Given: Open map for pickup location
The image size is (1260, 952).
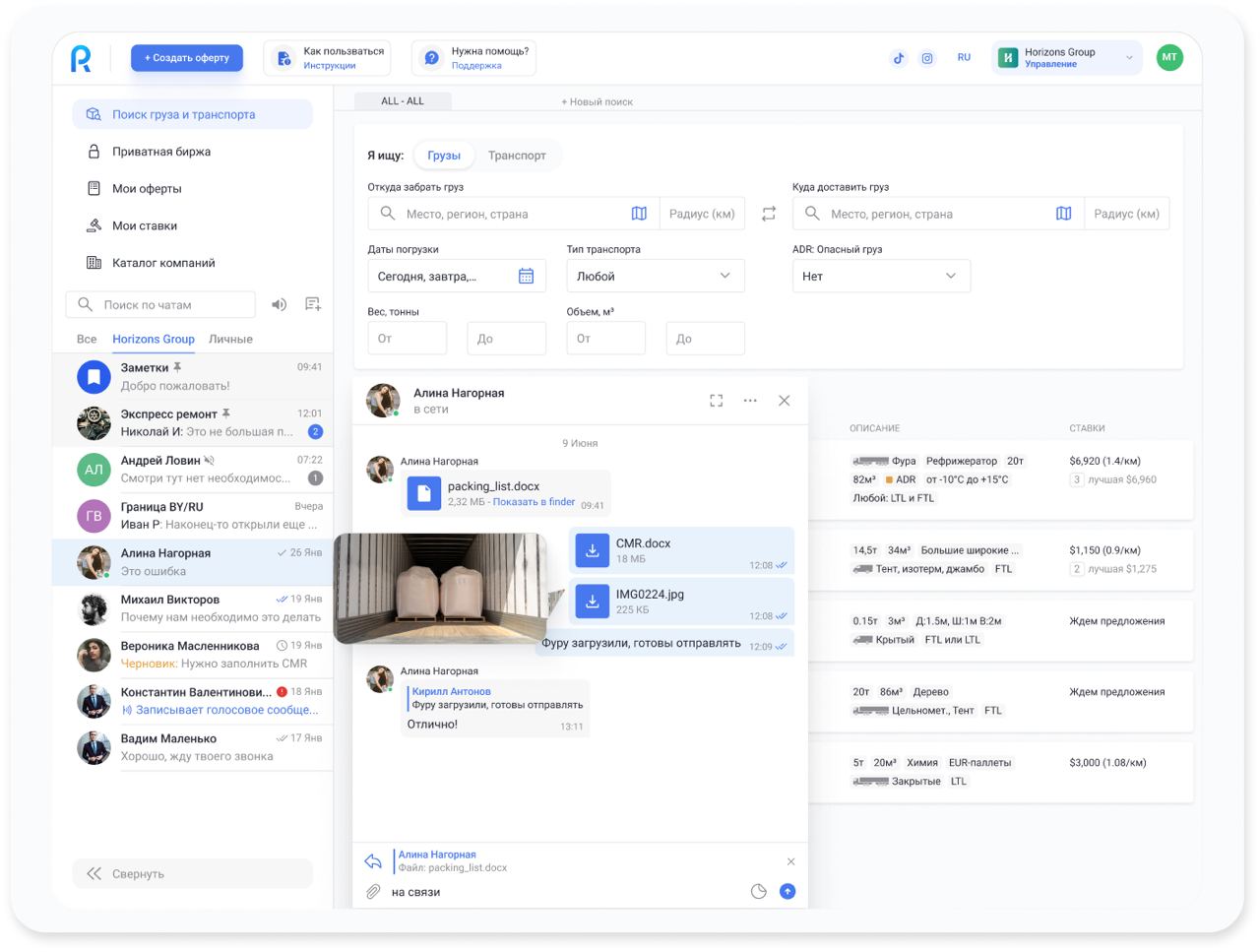Looking at the screenshot, I should (x=639, y=214).
